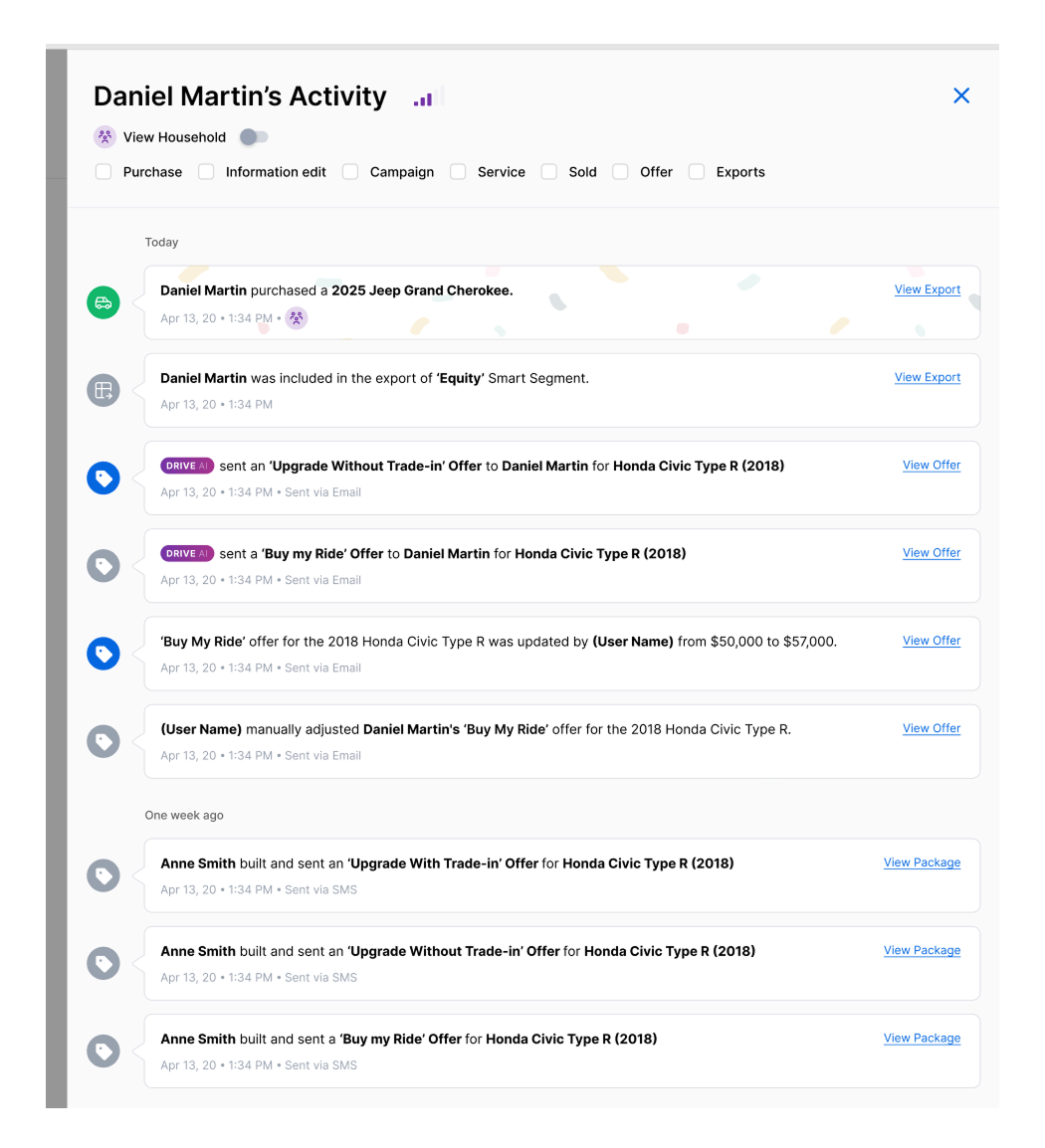Click the manually adjusted Buy My Ride activity card
The width and height of the screenshot is (1045, 1148).
[x=561, y=741]
